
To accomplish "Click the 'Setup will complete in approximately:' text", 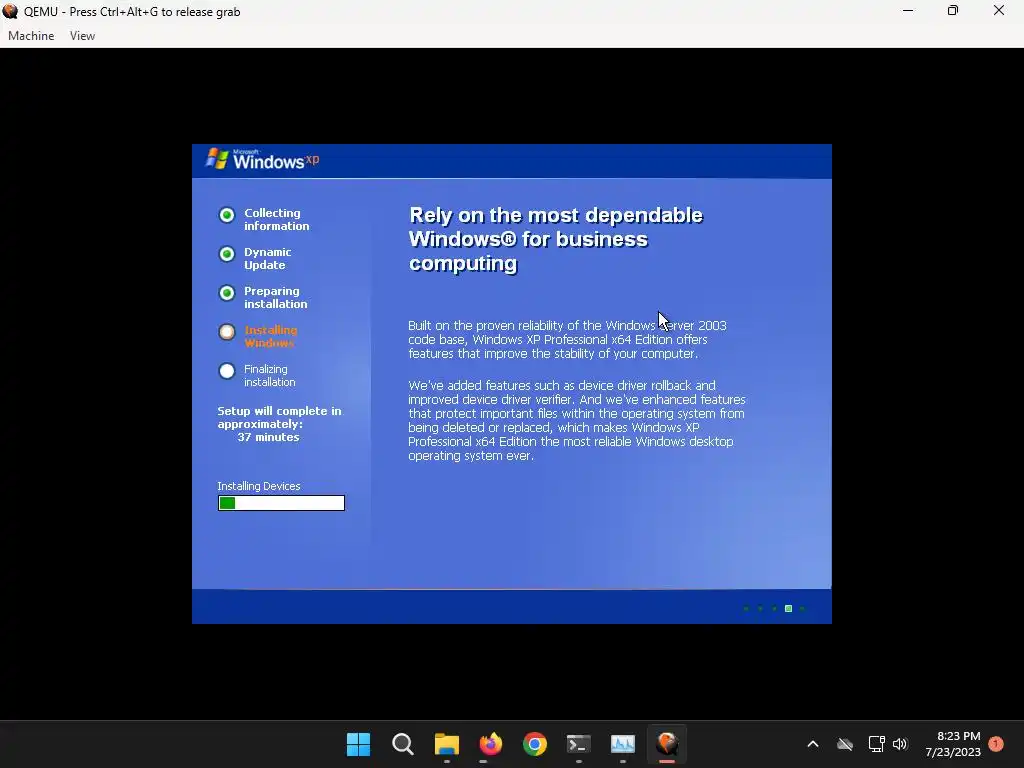I will (279, 418).
